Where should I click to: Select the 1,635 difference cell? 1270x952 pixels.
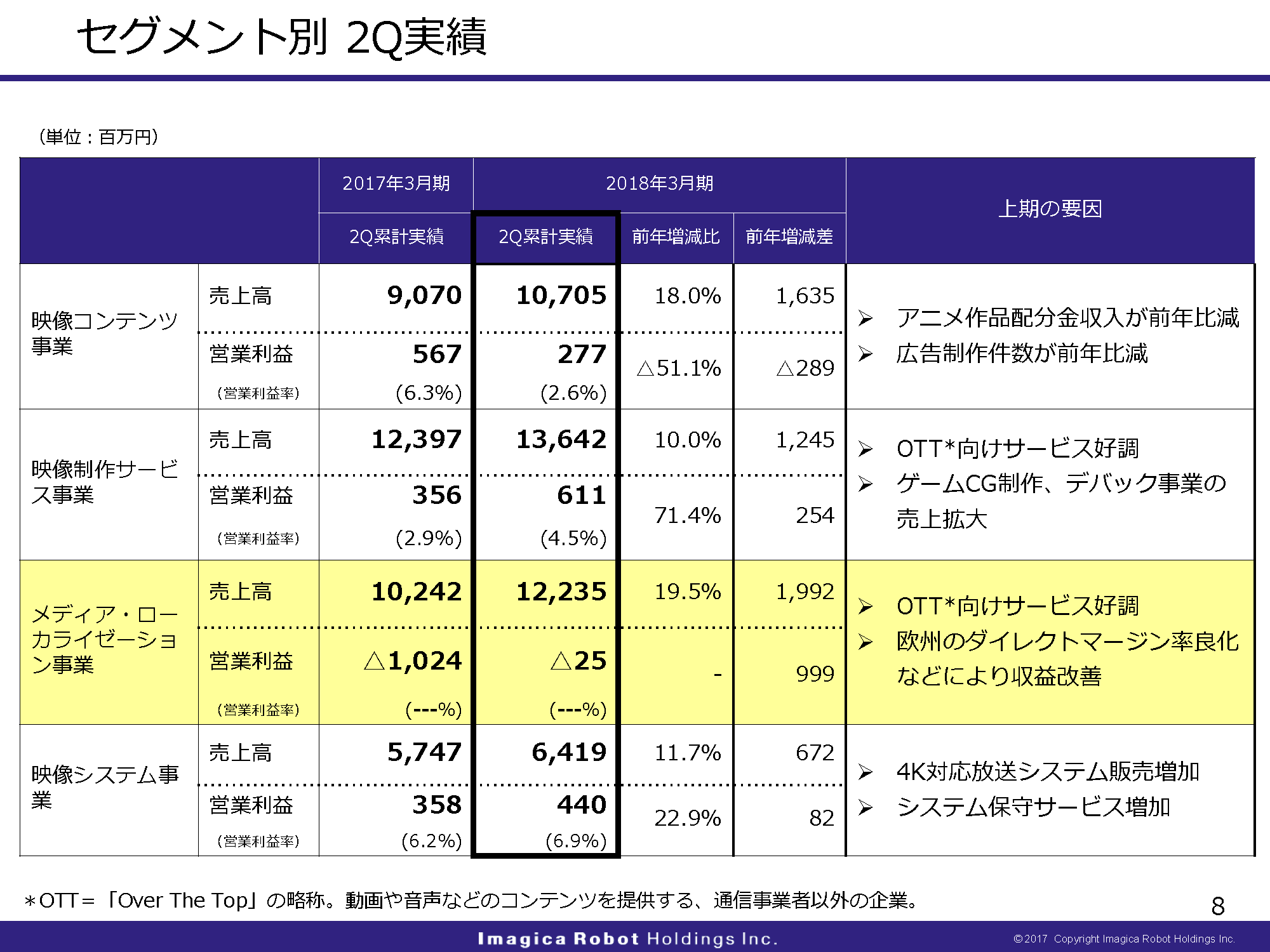[805, 296]
